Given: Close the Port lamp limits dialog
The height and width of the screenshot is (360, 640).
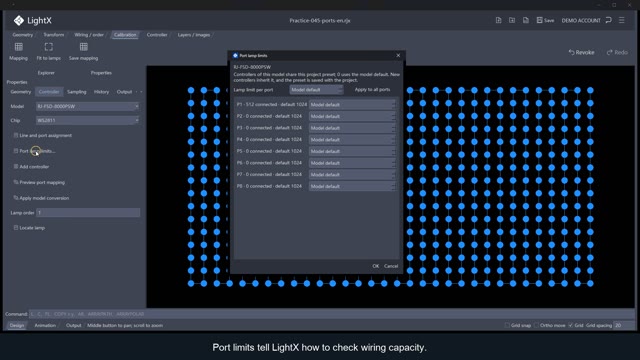Looking at the screenshot, I should tap(398, 56).
